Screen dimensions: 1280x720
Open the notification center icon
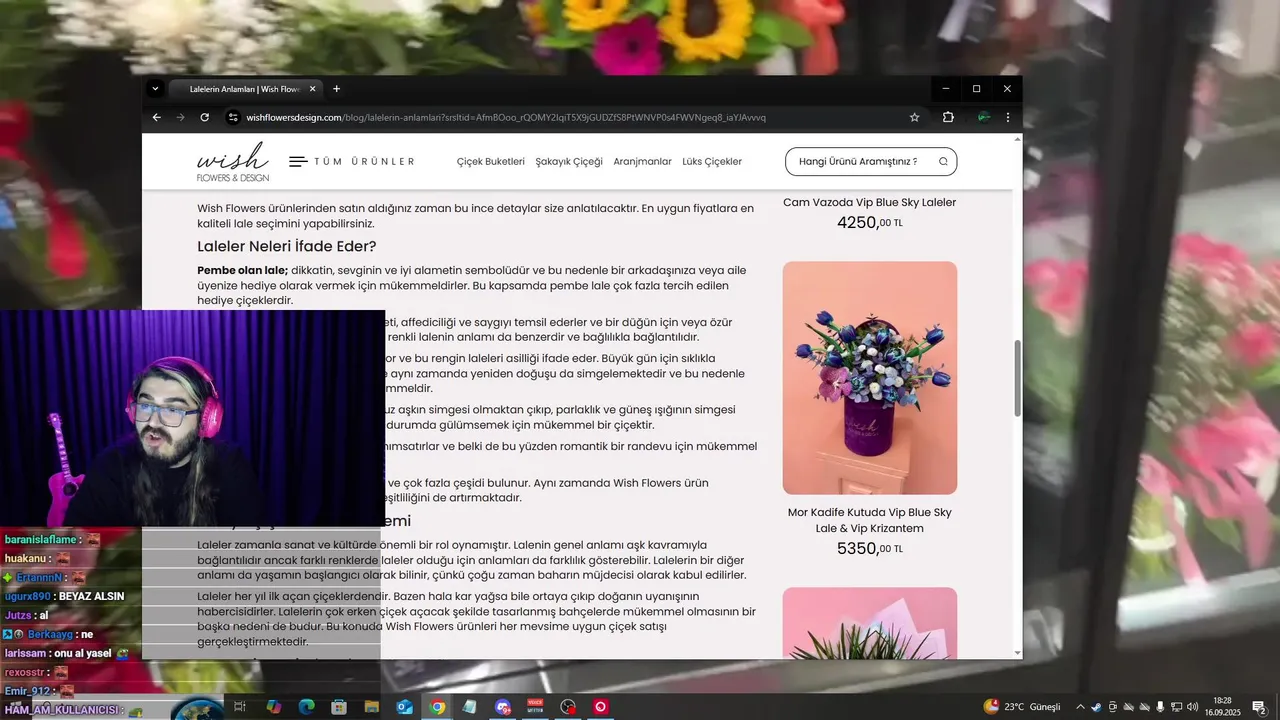tap(1259, 707)
